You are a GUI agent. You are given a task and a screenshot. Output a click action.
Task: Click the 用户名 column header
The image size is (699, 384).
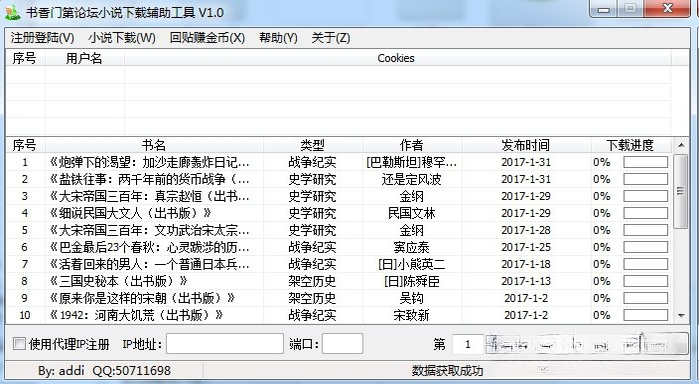click(x=84, y=58)
